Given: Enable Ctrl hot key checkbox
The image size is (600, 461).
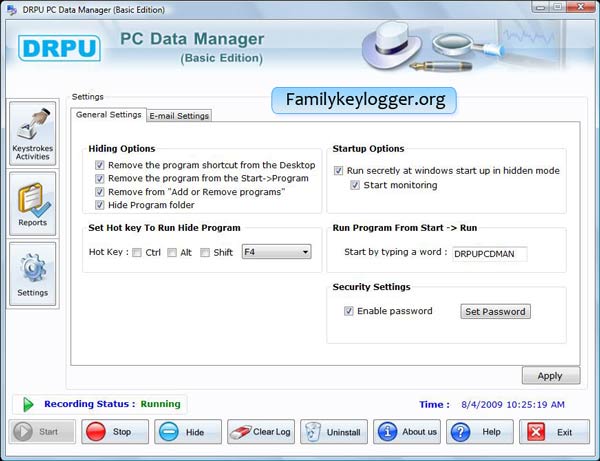Looking at the screenshot, I should 137,252.
